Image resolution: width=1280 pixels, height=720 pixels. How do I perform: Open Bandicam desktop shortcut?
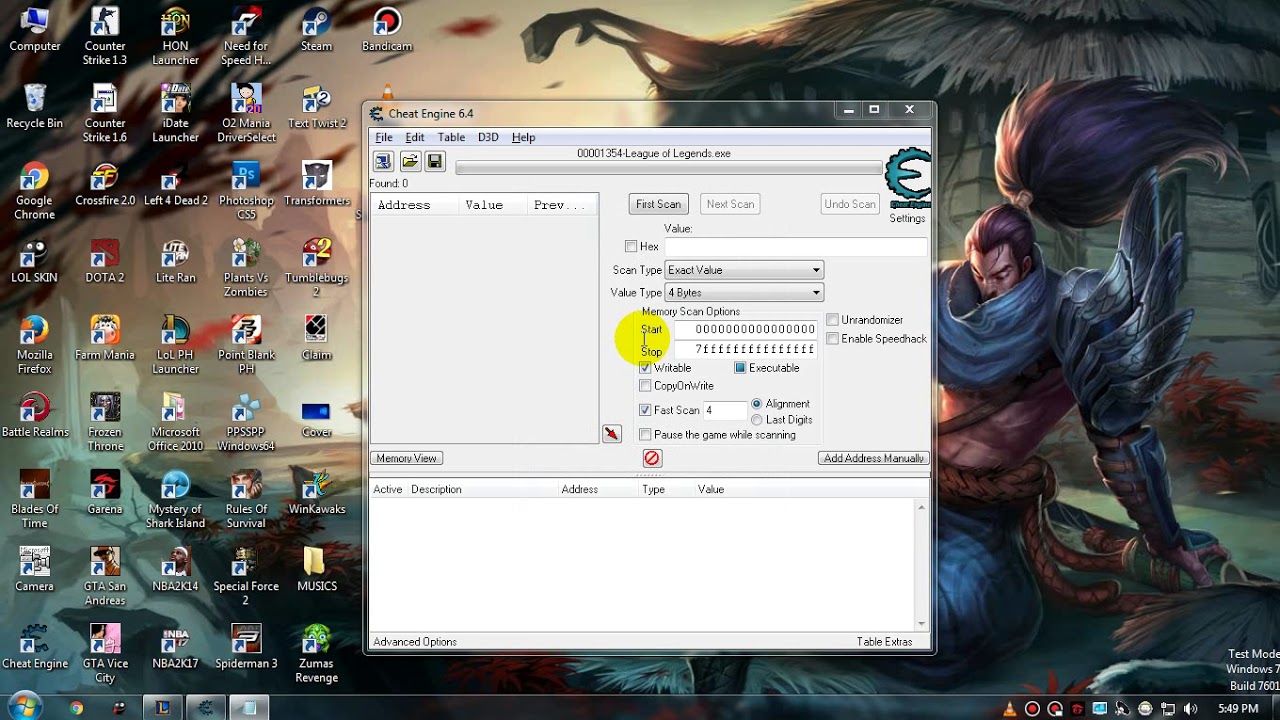(x=387, y=29)
